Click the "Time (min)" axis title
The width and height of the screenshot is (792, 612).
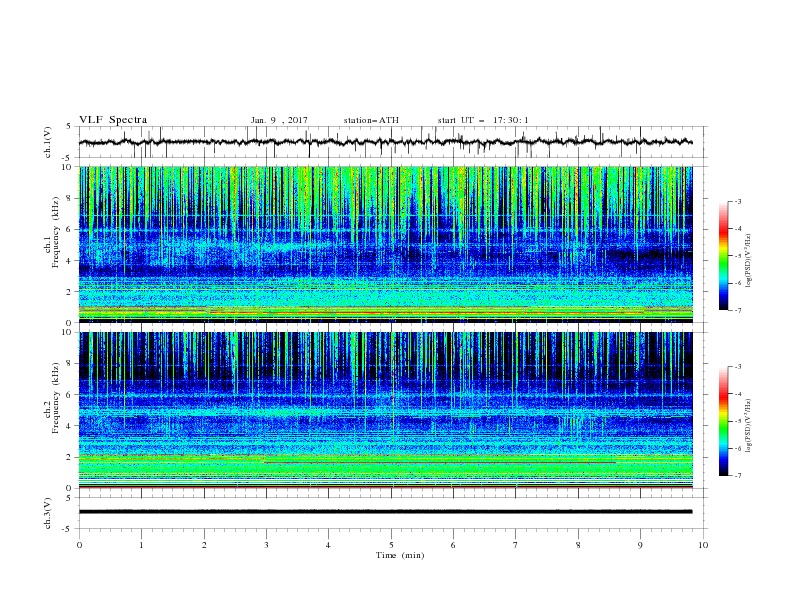tap(400, 555)
